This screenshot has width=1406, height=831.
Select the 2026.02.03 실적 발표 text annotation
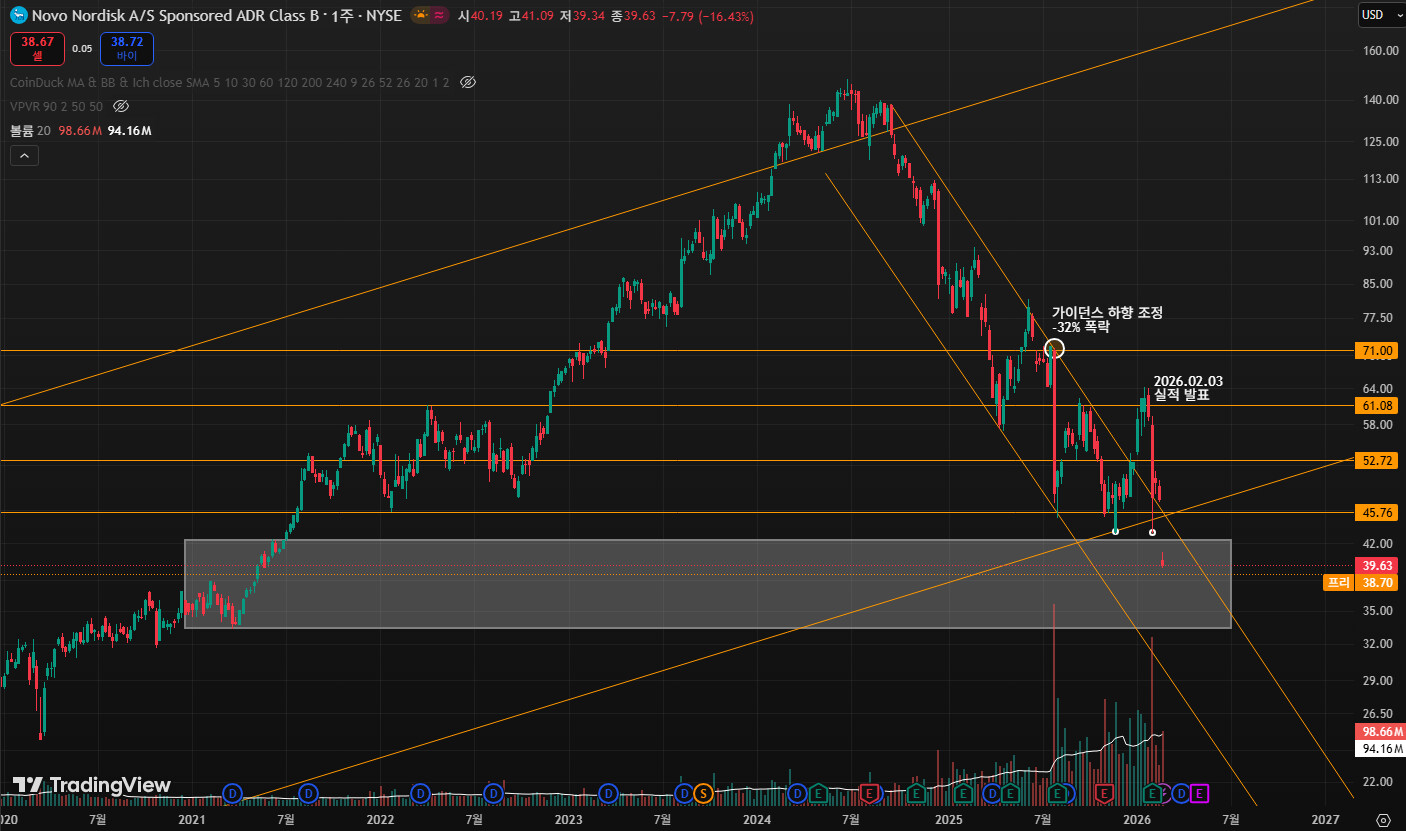1188,388
